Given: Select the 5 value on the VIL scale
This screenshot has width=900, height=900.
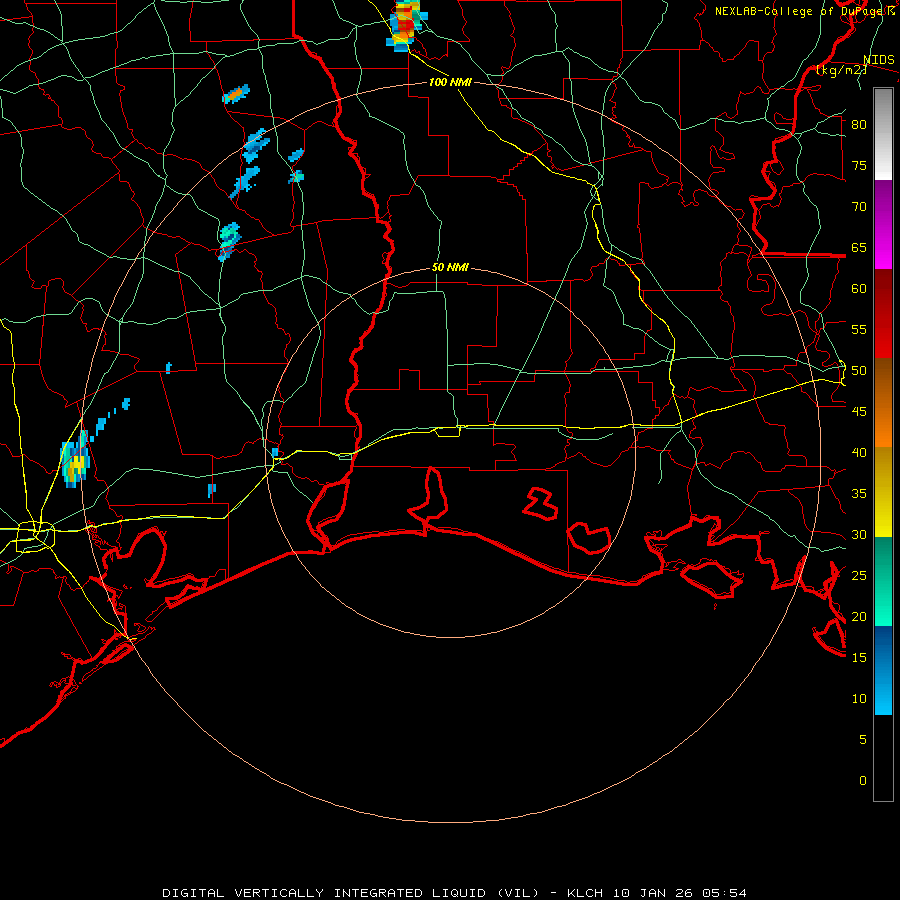Looking at the screenshot, I should [x=863, y=740].
